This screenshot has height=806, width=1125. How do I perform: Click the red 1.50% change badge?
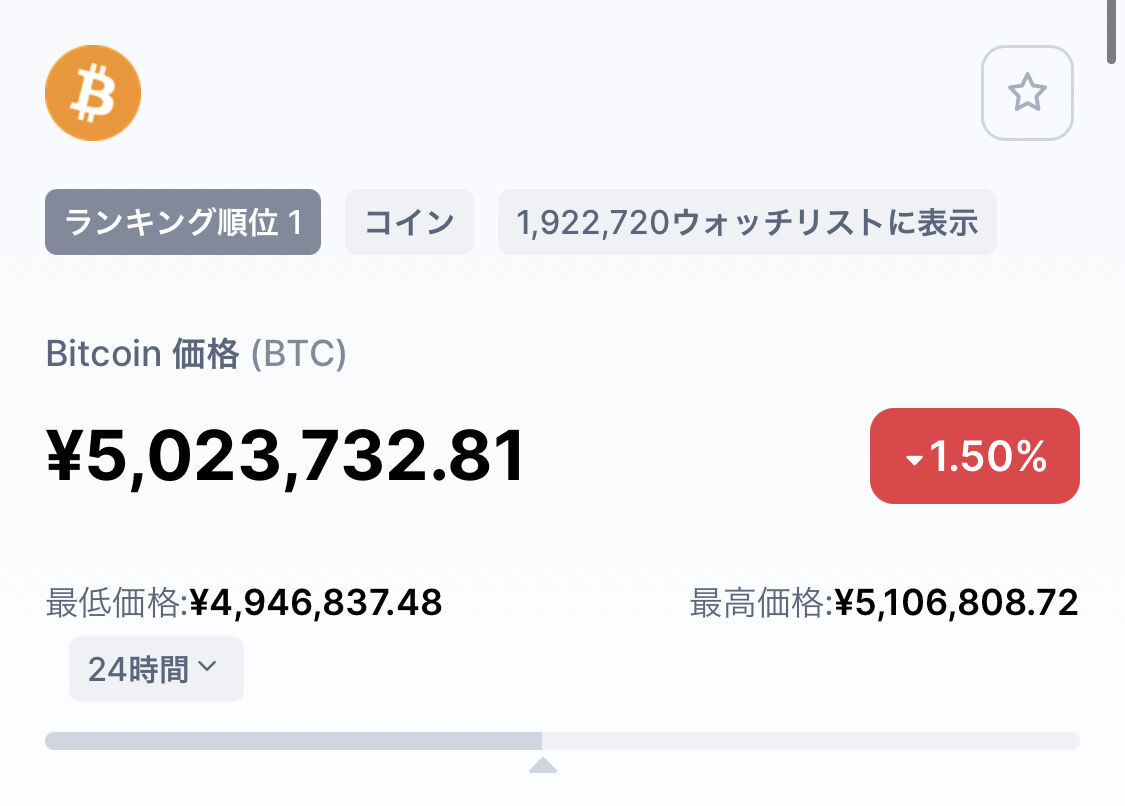coord(974,456)
